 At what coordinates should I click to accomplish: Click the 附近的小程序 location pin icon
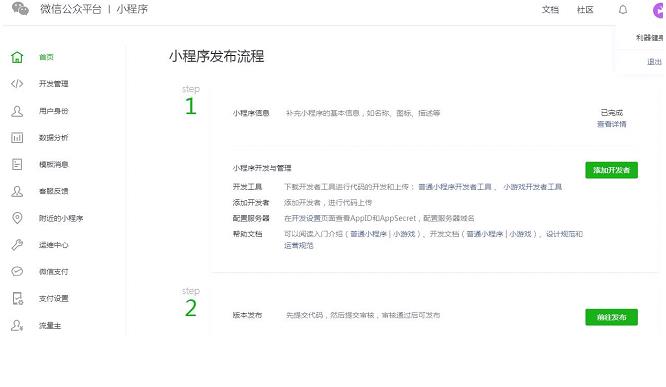[17, 218]
